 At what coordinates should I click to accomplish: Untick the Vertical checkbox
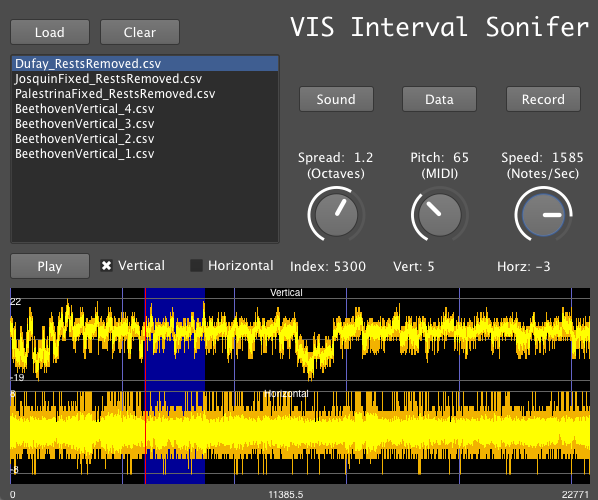[x=106, y=265]
